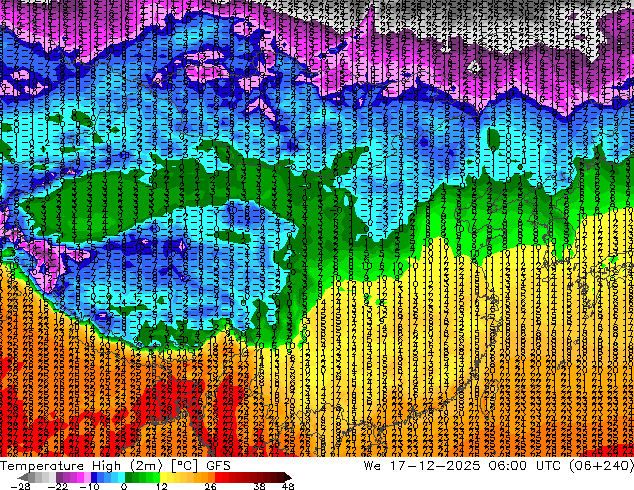
Task: Click the '26' legend label
Action: click(210, 486)
